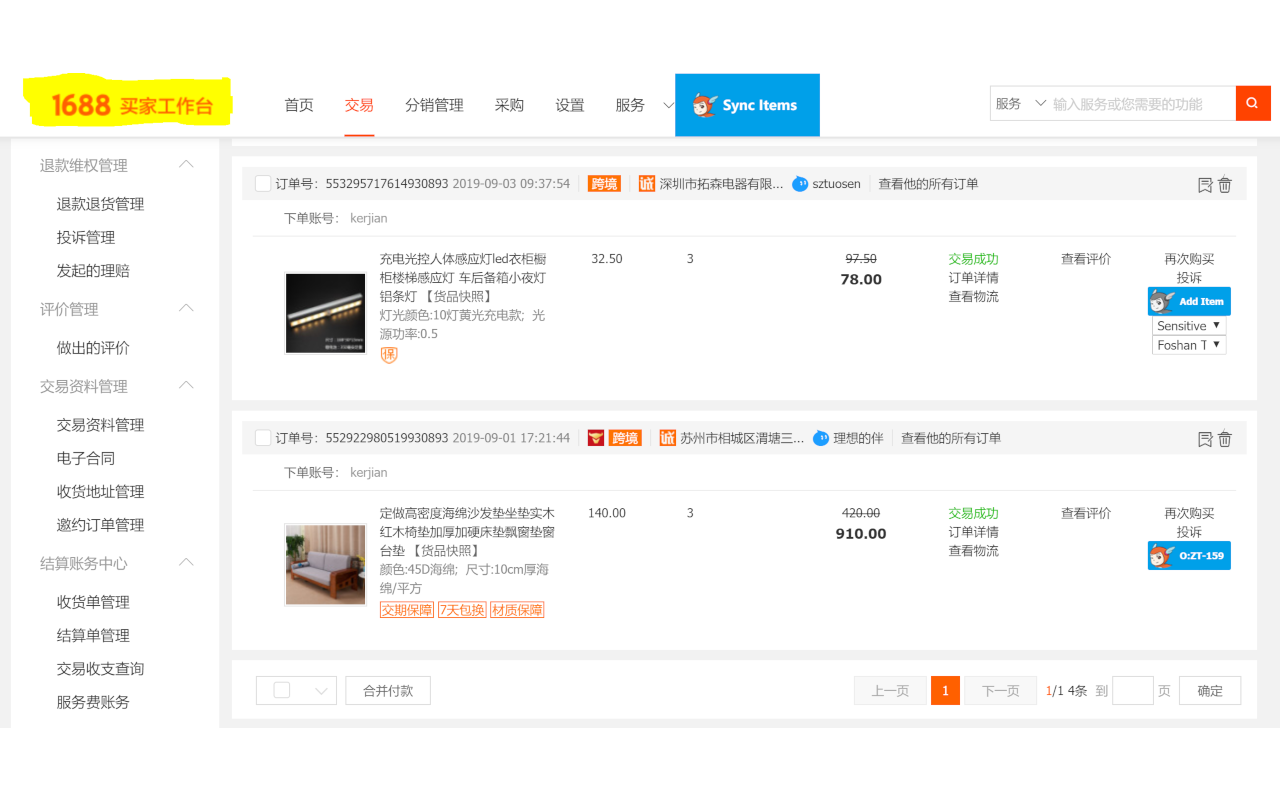Click the 跨境 badge on the 深圳市拓森电器 order
1280x800 pixels.
[x=604, y=184]
